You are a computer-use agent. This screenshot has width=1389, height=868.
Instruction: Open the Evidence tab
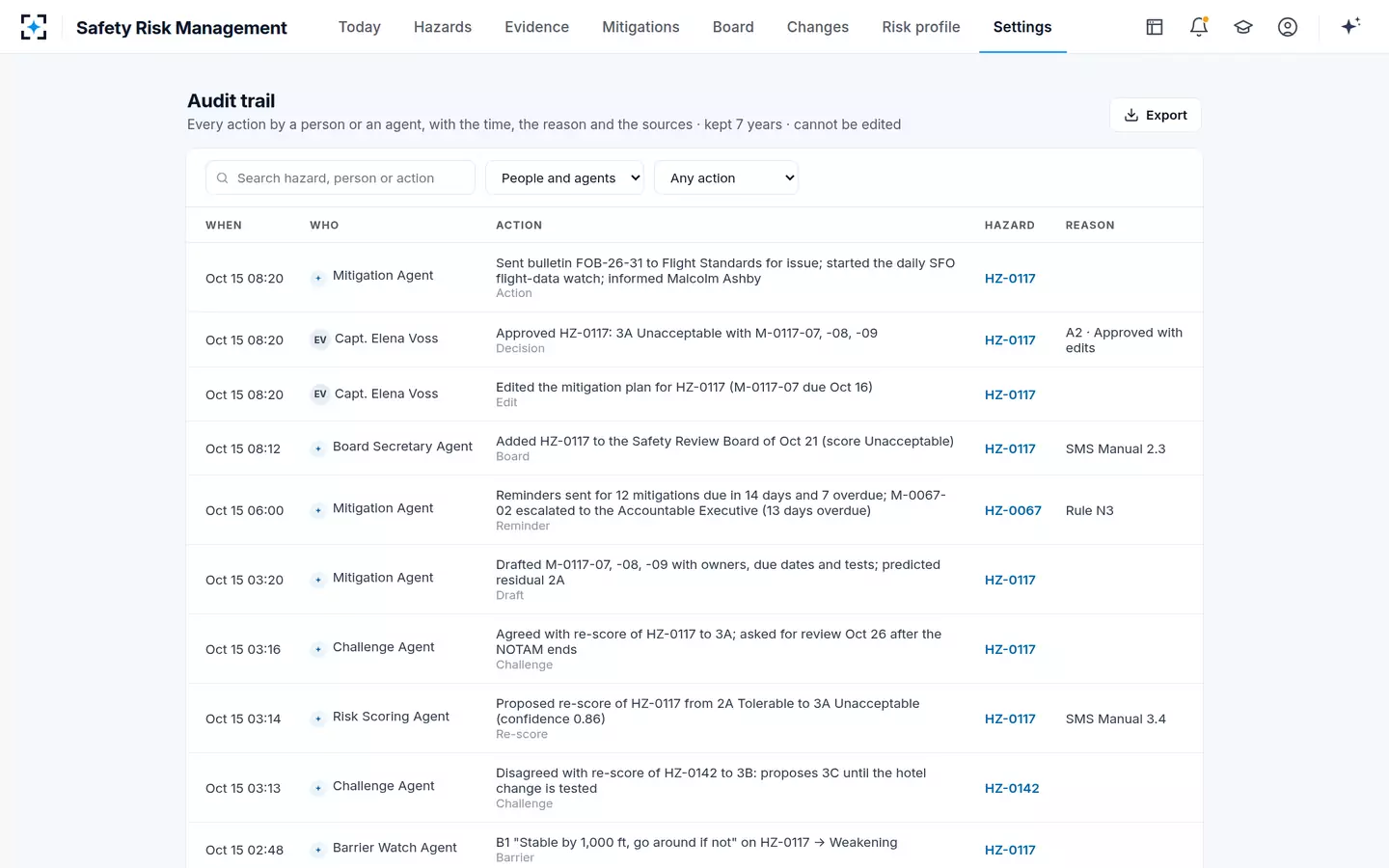(x=536, y=27)
